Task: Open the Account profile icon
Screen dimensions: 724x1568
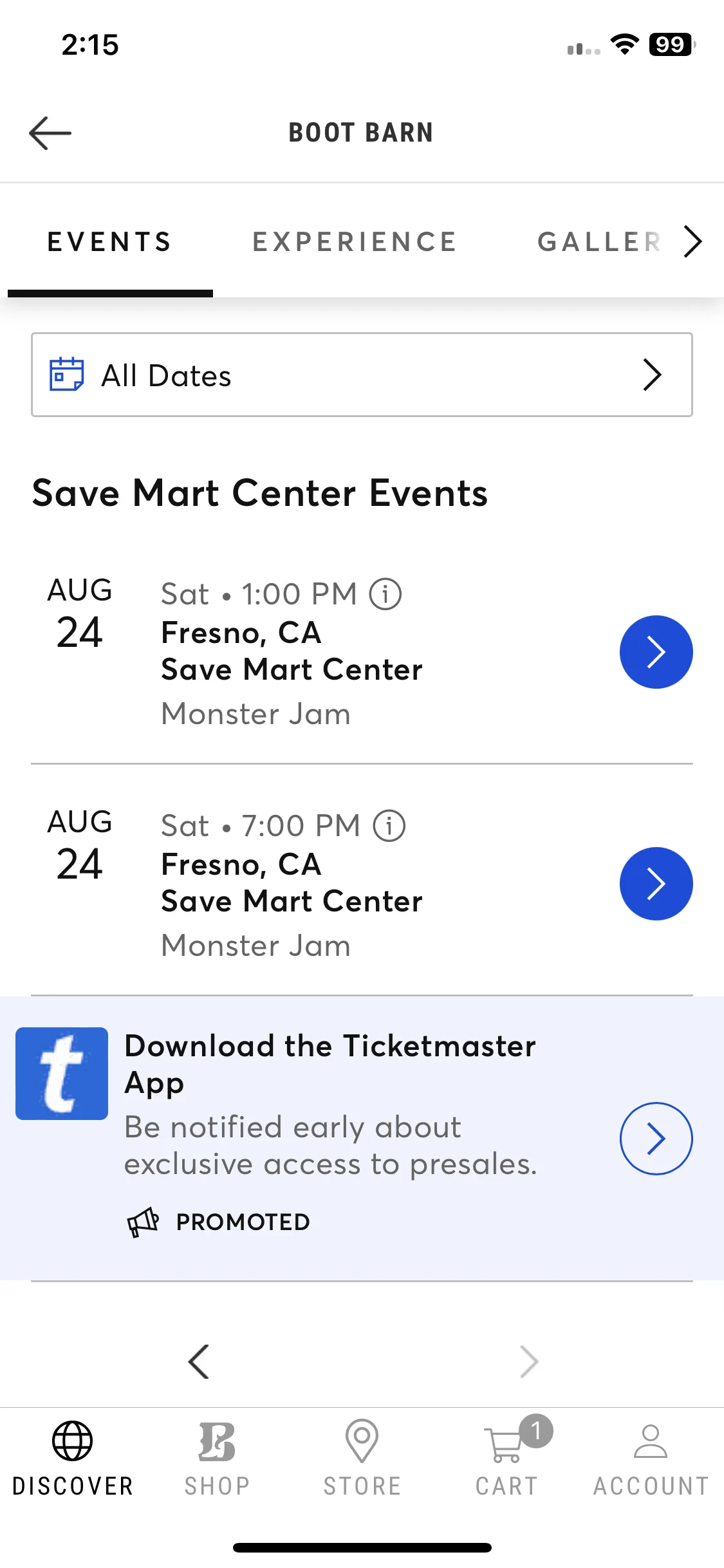Action: point(651,1441)
